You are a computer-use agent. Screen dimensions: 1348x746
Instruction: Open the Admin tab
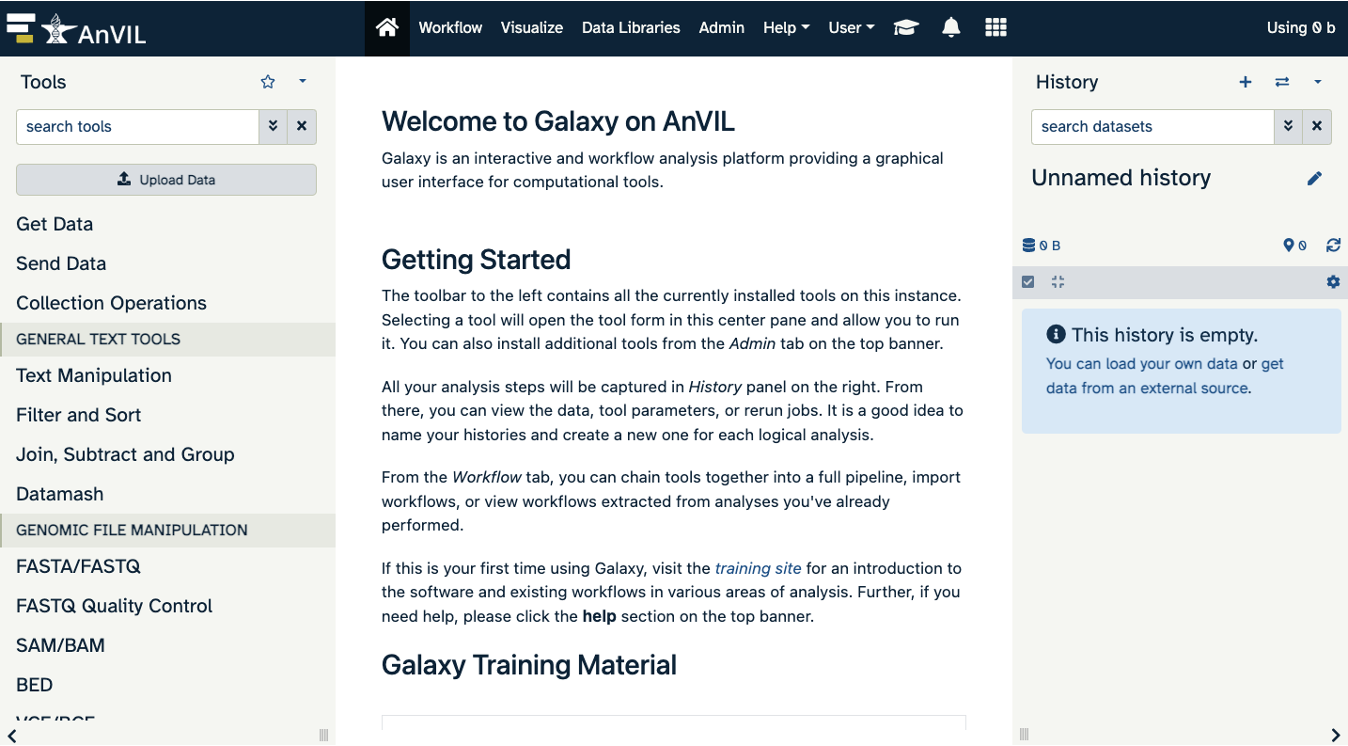pos(722,28)
